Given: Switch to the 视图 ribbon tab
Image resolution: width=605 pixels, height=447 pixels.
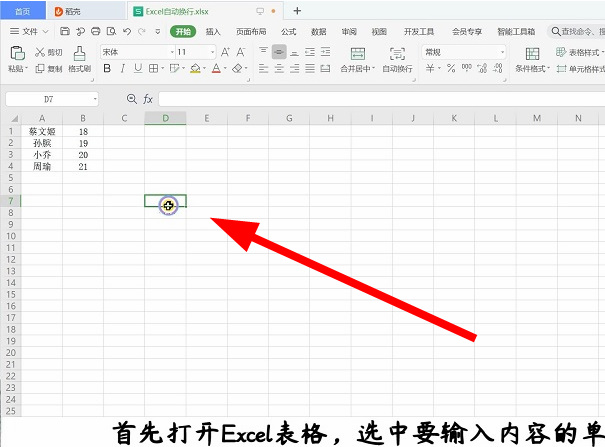Looking at the screenshot, I should tap(379, 32).
